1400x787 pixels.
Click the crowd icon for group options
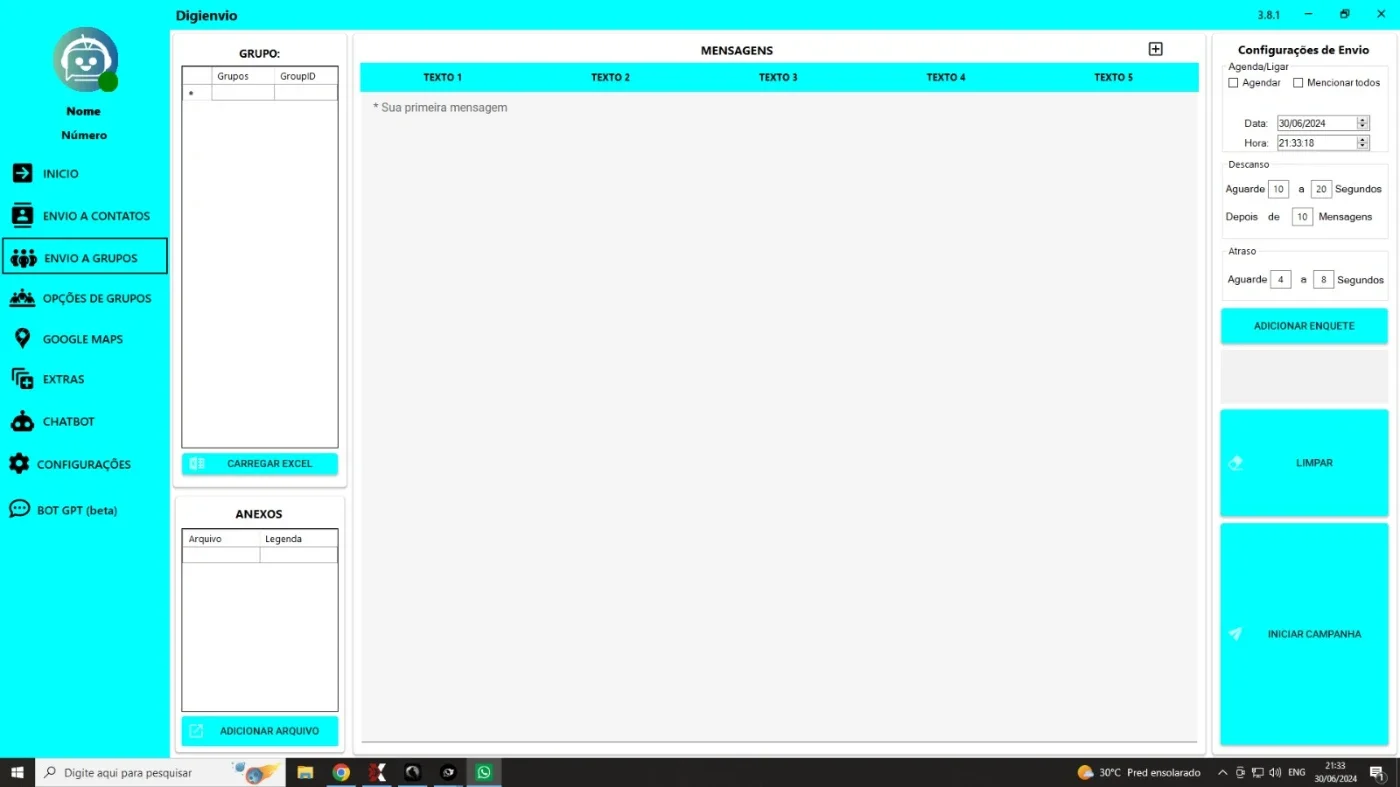22,298
